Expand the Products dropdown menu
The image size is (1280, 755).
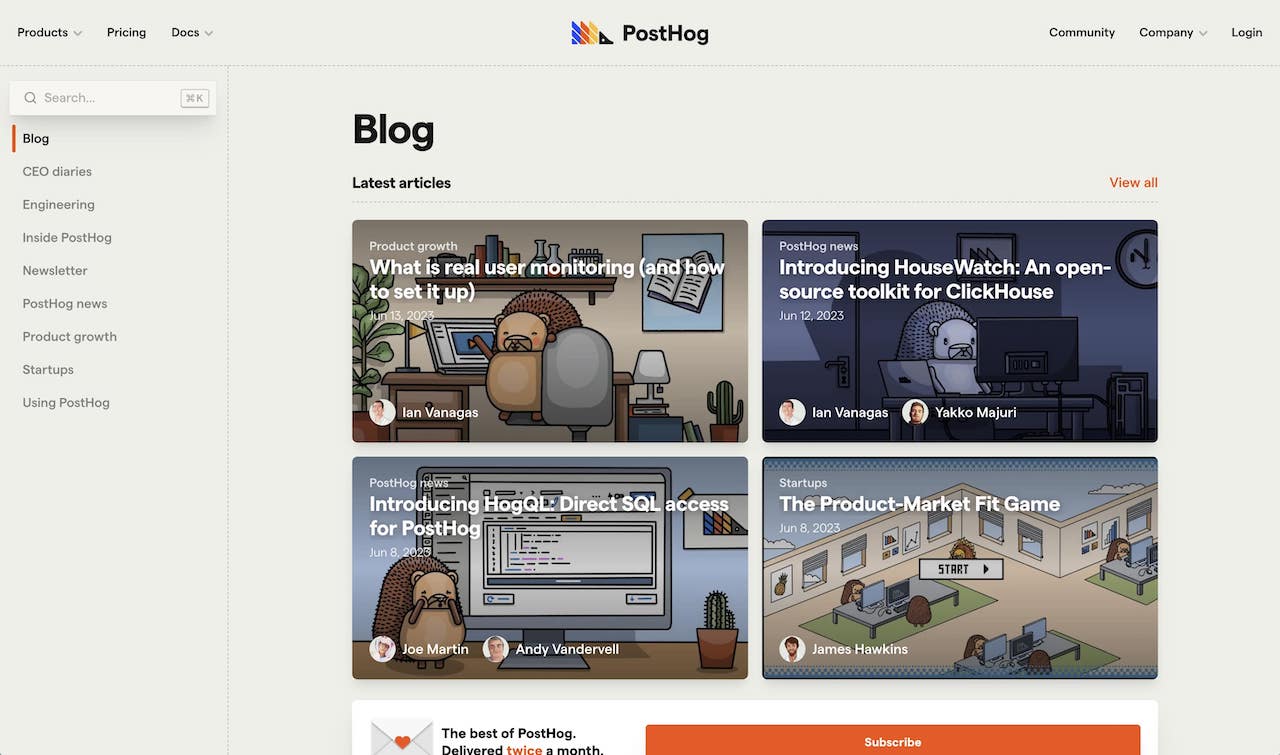50,32
